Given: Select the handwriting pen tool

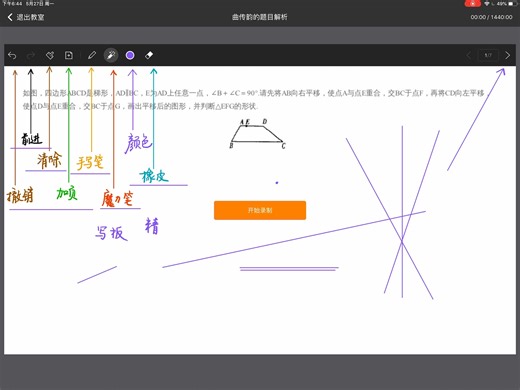Looking at the screenshot, I should point(92,55).
